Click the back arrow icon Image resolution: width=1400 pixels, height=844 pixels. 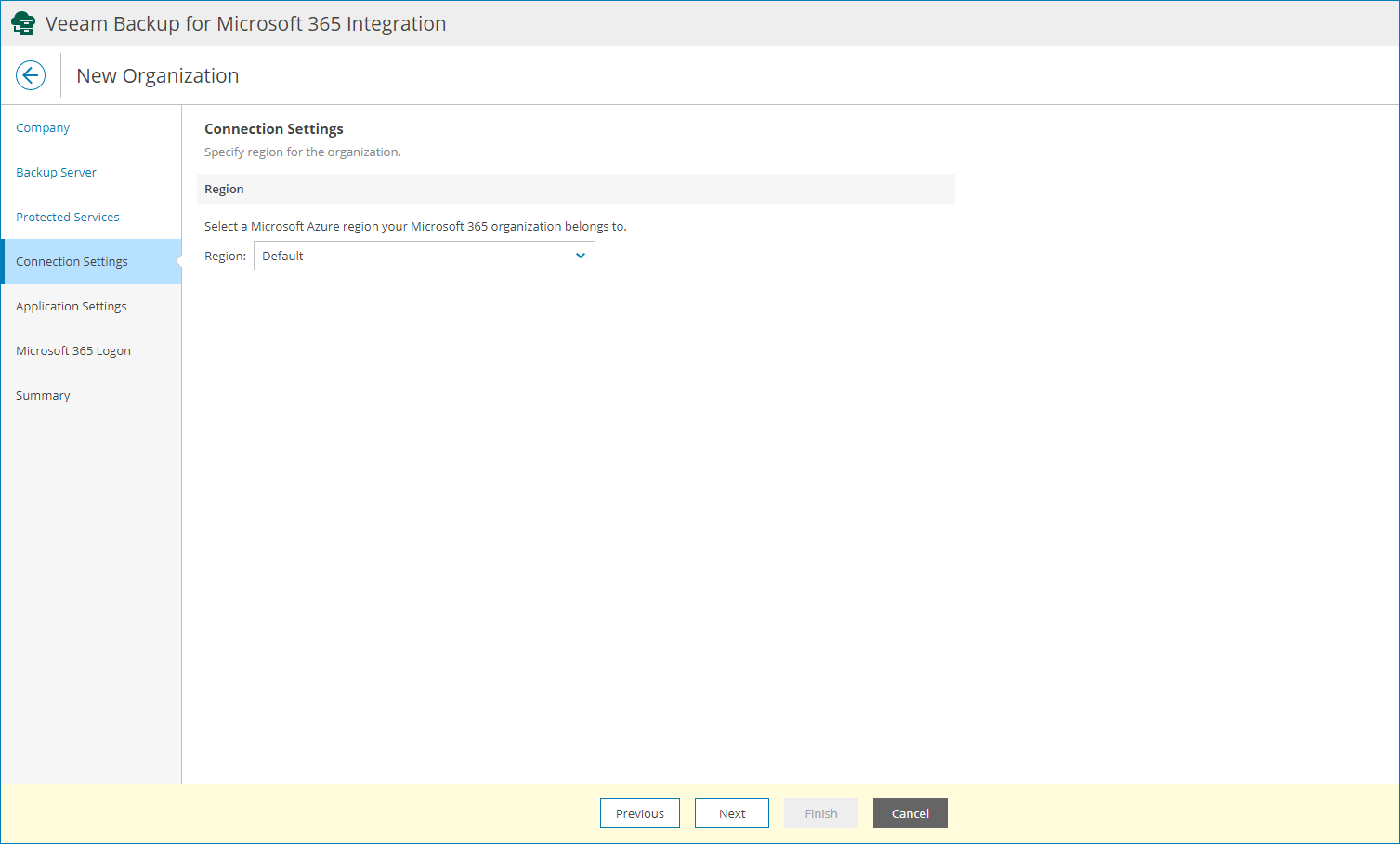click(x=31, y=75)
